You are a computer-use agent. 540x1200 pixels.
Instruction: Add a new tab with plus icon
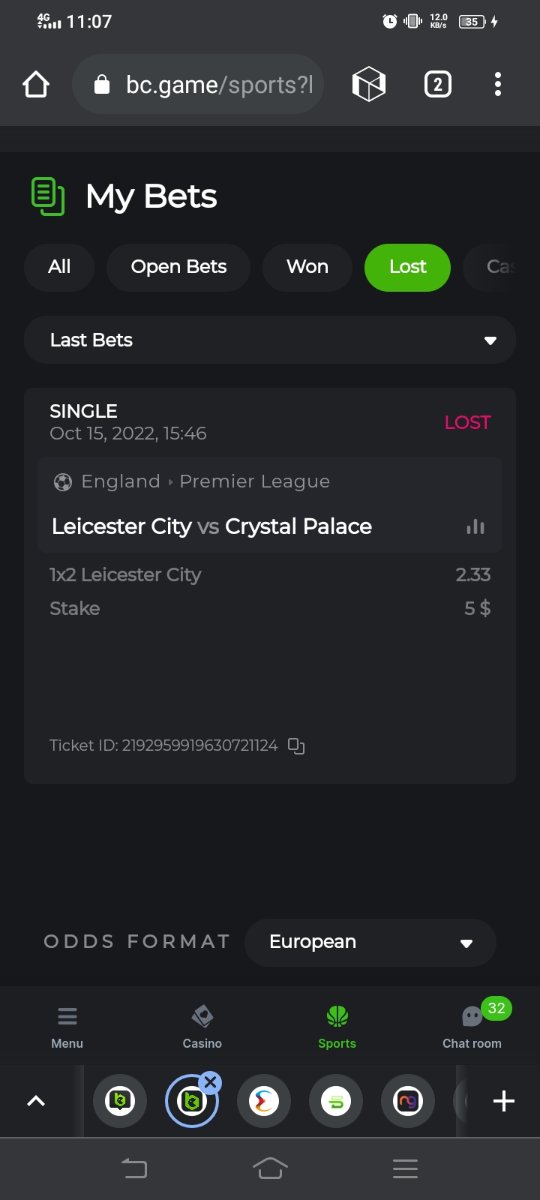click(504, 1101)
